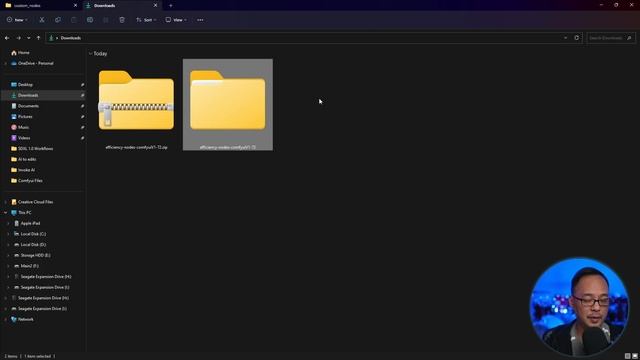This screenshot has width=640, height=360.
Task: Select the efficiency-nodes-comfyui zip file
Action: pyautogui.click(x=136, y=105)
